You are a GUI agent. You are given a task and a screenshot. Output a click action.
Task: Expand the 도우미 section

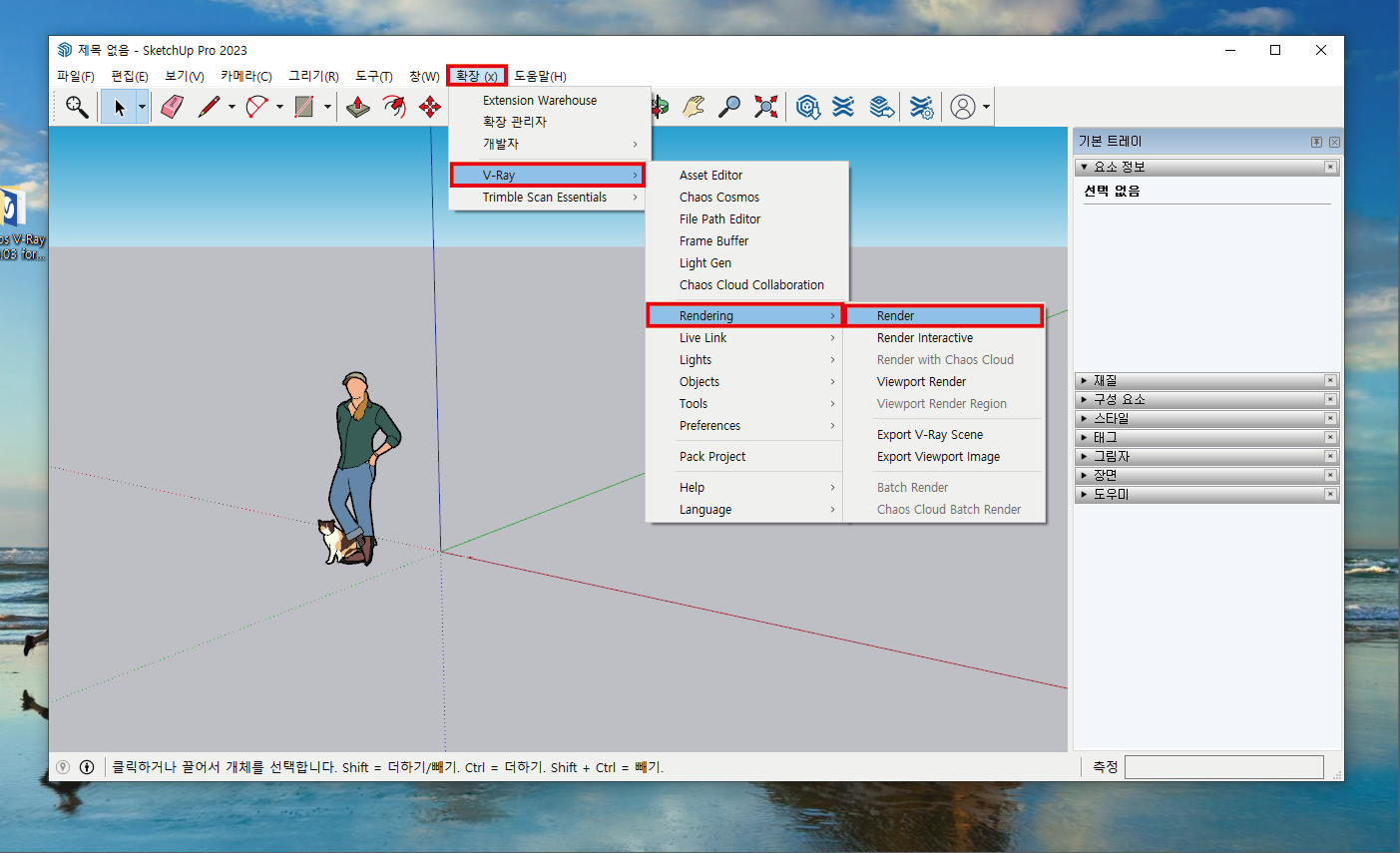coord(1085,495)
